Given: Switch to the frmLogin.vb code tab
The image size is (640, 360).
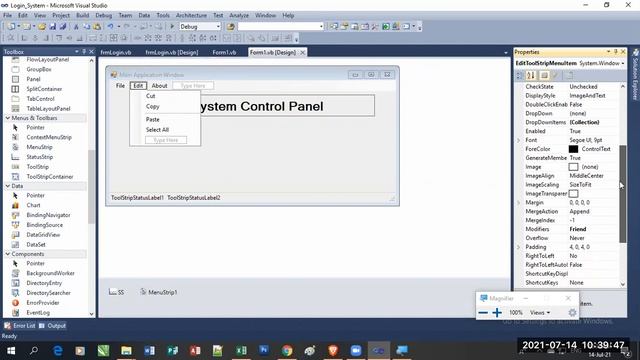Looking at the screenshot, I should point(116,52).
